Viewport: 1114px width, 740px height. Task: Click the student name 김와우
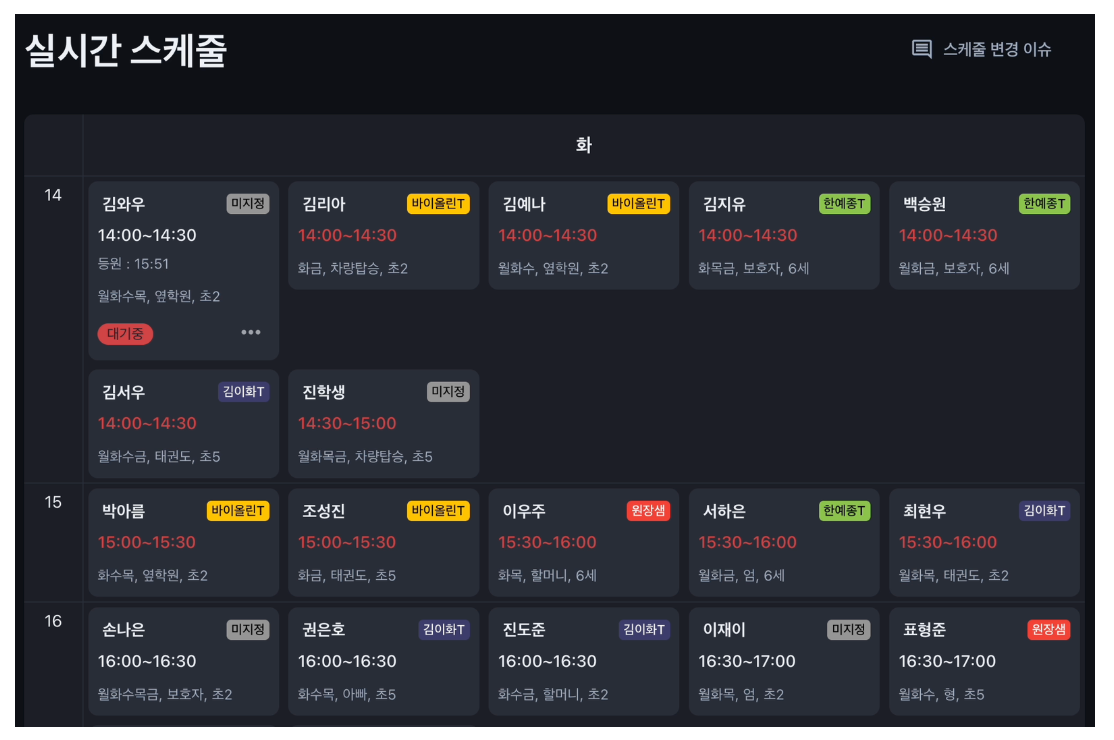point(124,205)
